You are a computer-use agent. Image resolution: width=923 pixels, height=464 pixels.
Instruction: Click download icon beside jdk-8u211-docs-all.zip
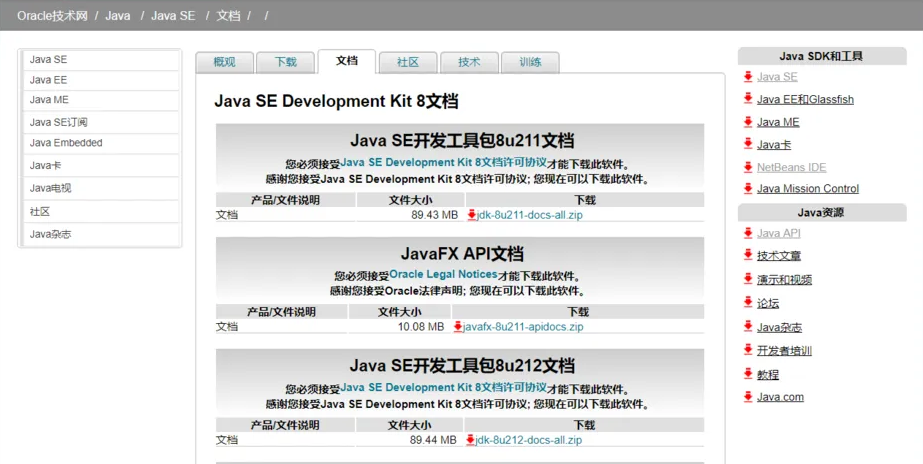(x=472, y=215)
